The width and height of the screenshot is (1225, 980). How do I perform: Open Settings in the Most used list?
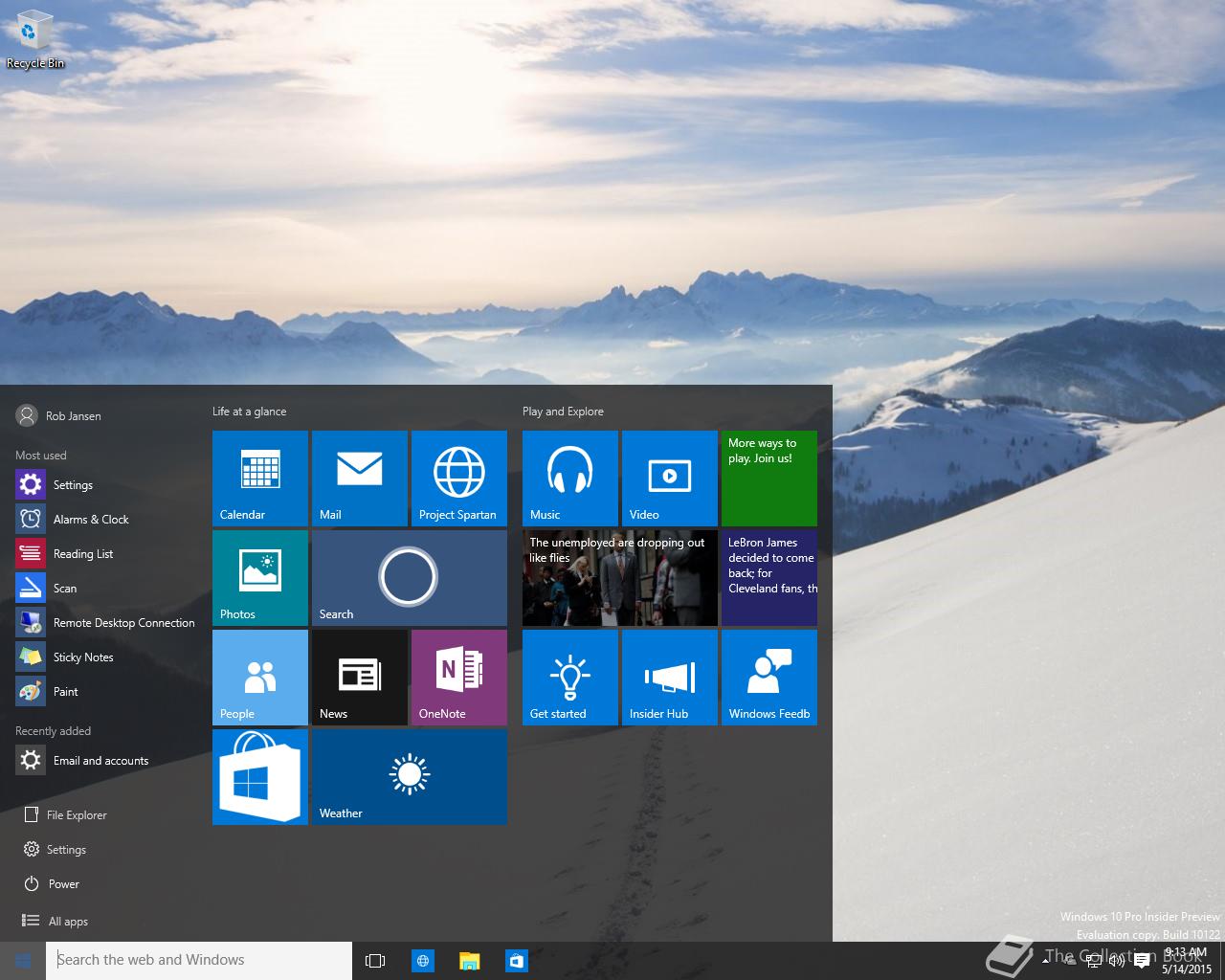pyautogui.click(x=105, y=485)
